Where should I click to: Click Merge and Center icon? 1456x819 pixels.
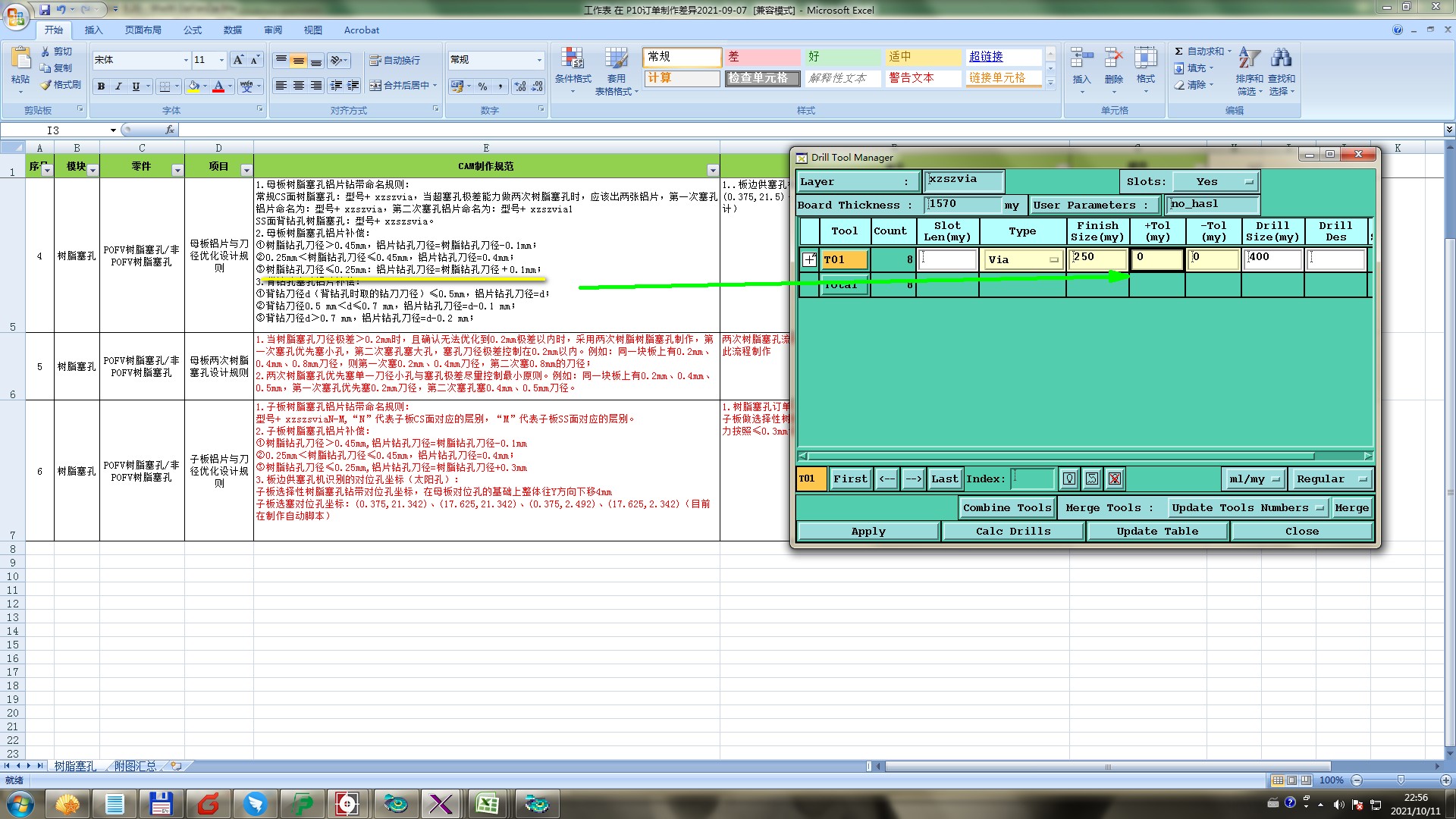pos(375,86)
